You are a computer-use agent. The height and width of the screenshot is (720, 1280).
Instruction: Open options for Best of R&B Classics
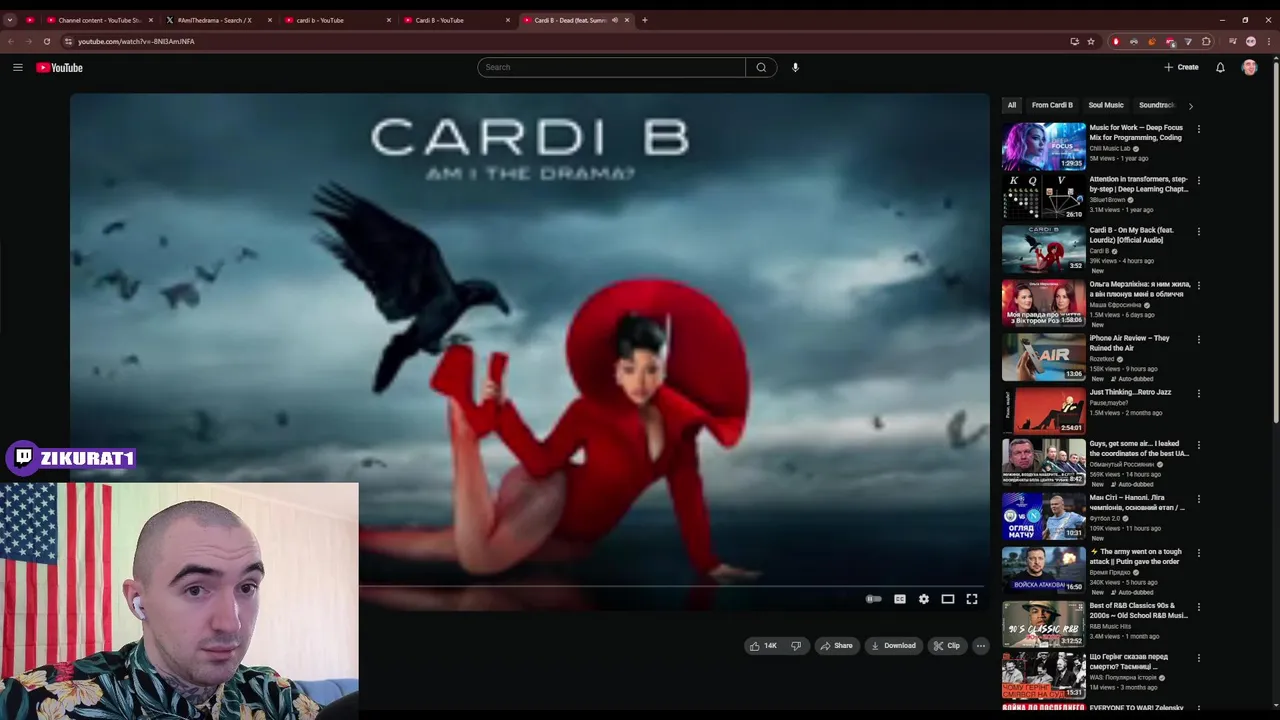(x=1198, y=607)
